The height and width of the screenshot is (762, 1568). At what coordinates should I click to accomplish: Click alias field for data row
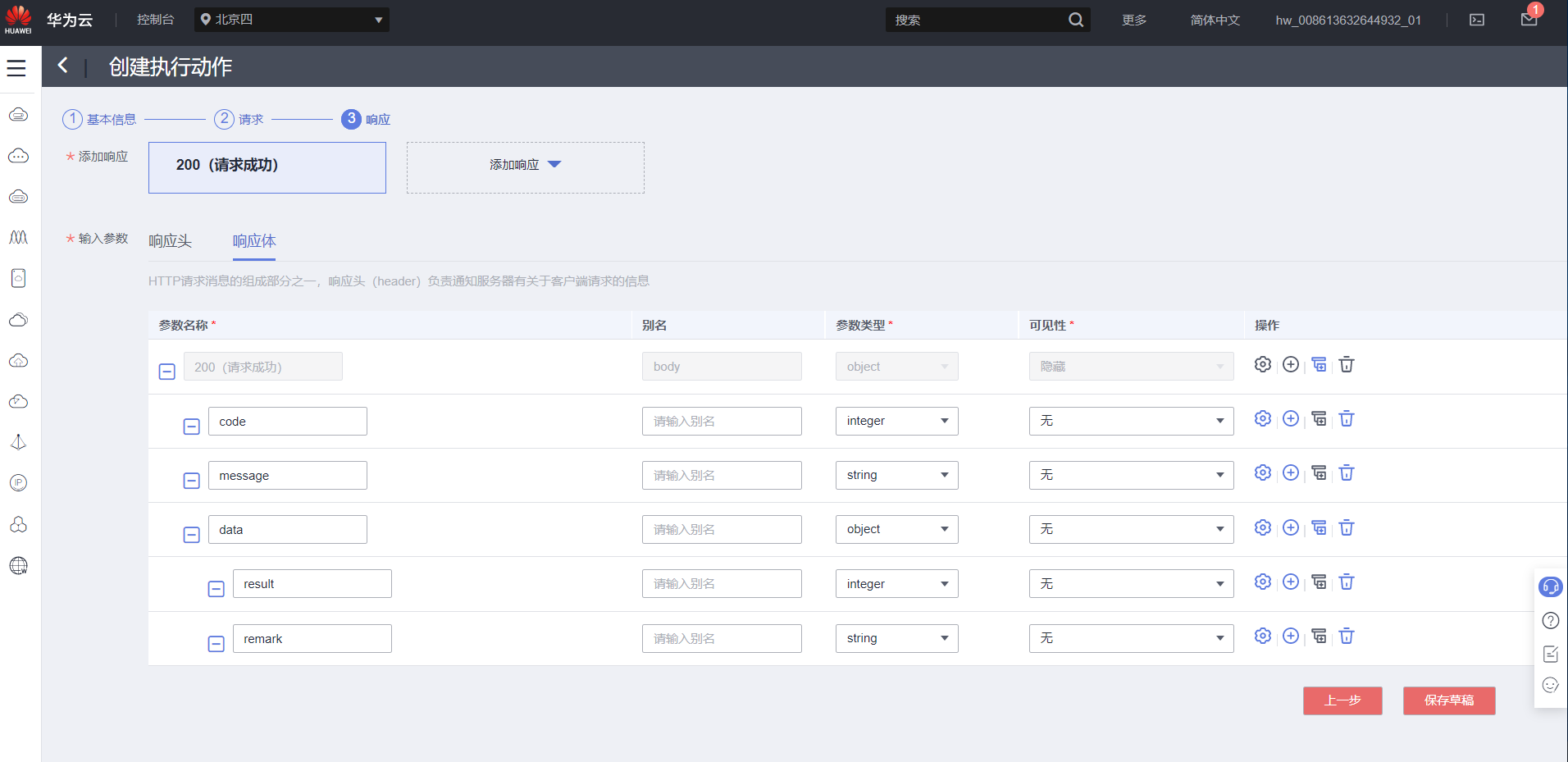pos(722,529)
